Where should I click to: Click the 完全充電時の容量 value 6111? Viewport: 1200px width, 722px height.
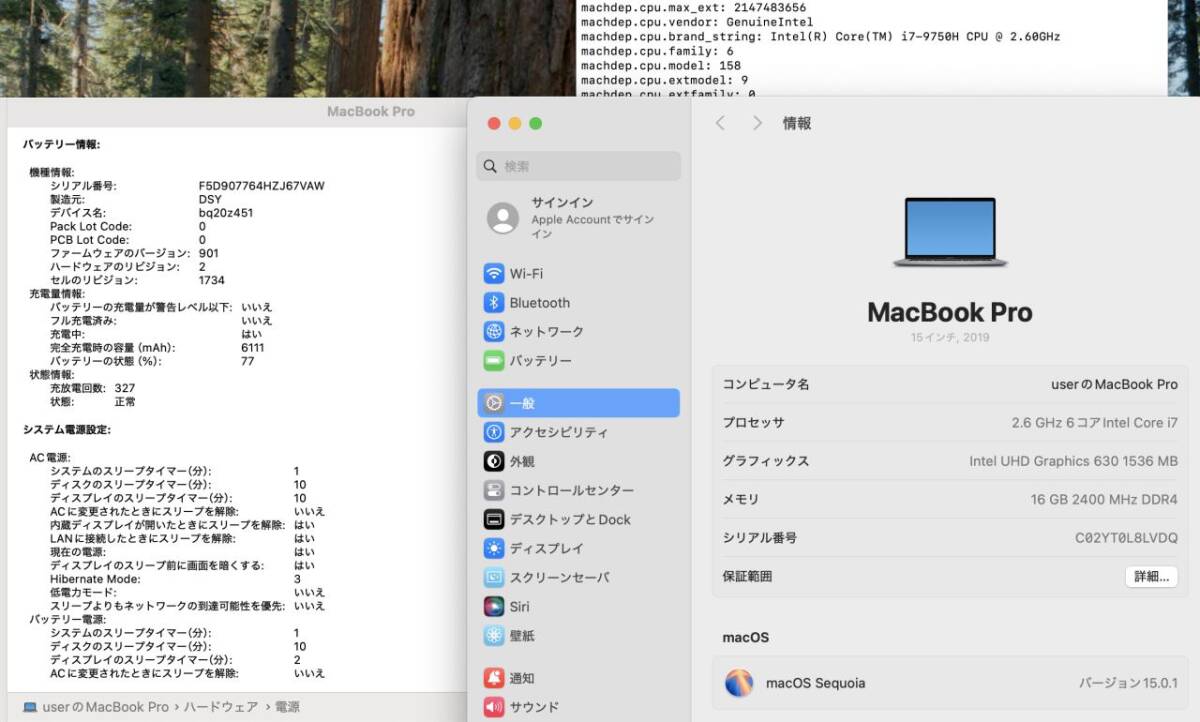(x=253, y=348)
